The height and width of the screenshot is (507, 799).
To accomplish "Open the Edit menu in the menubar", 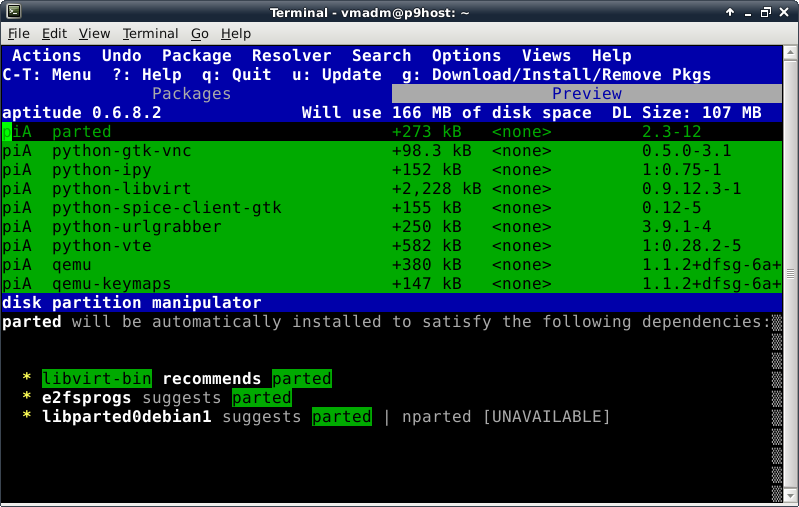I will 54,34.
